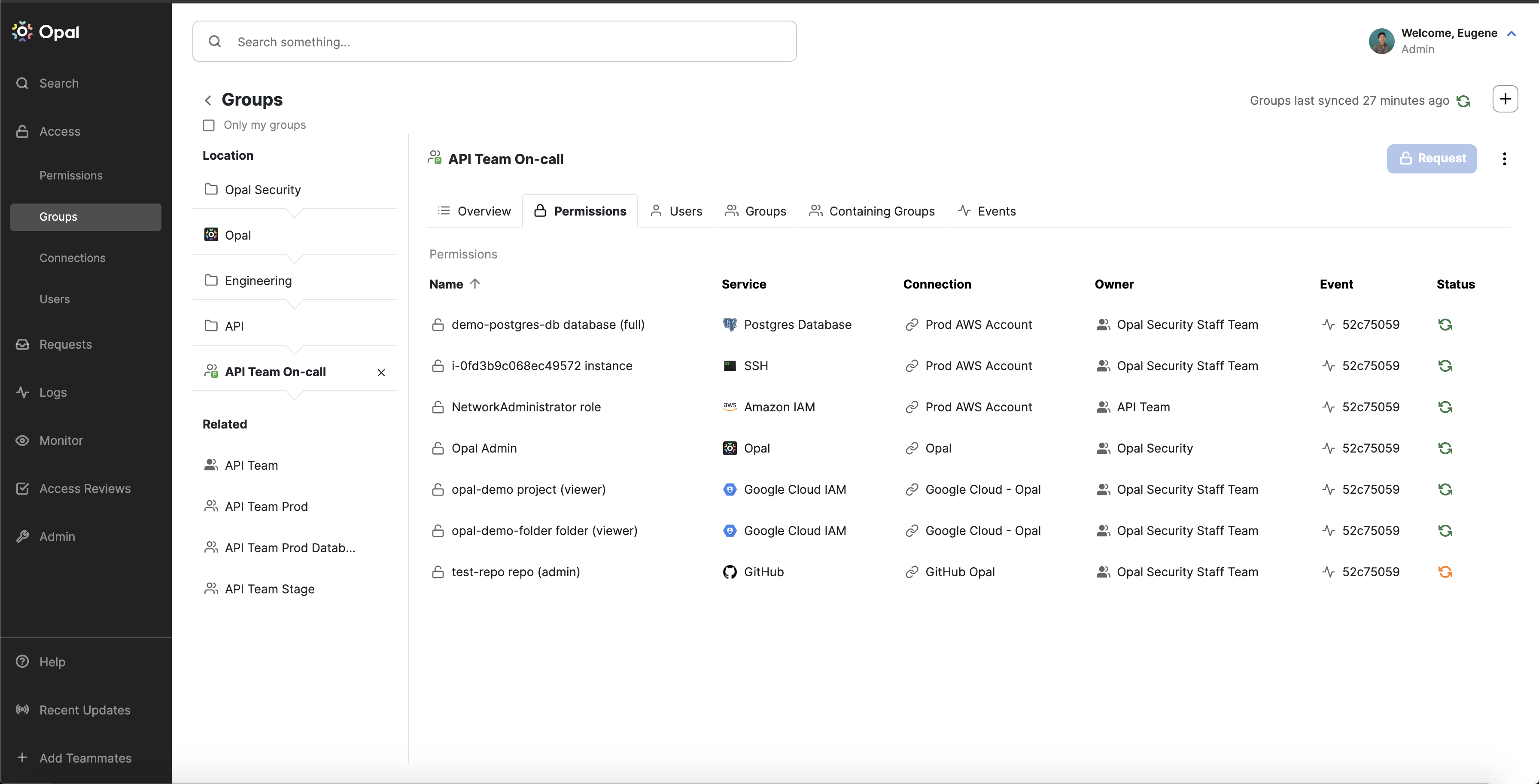Click the Help question mark icon
The image size is (1539, 784).
click(22, 662)
